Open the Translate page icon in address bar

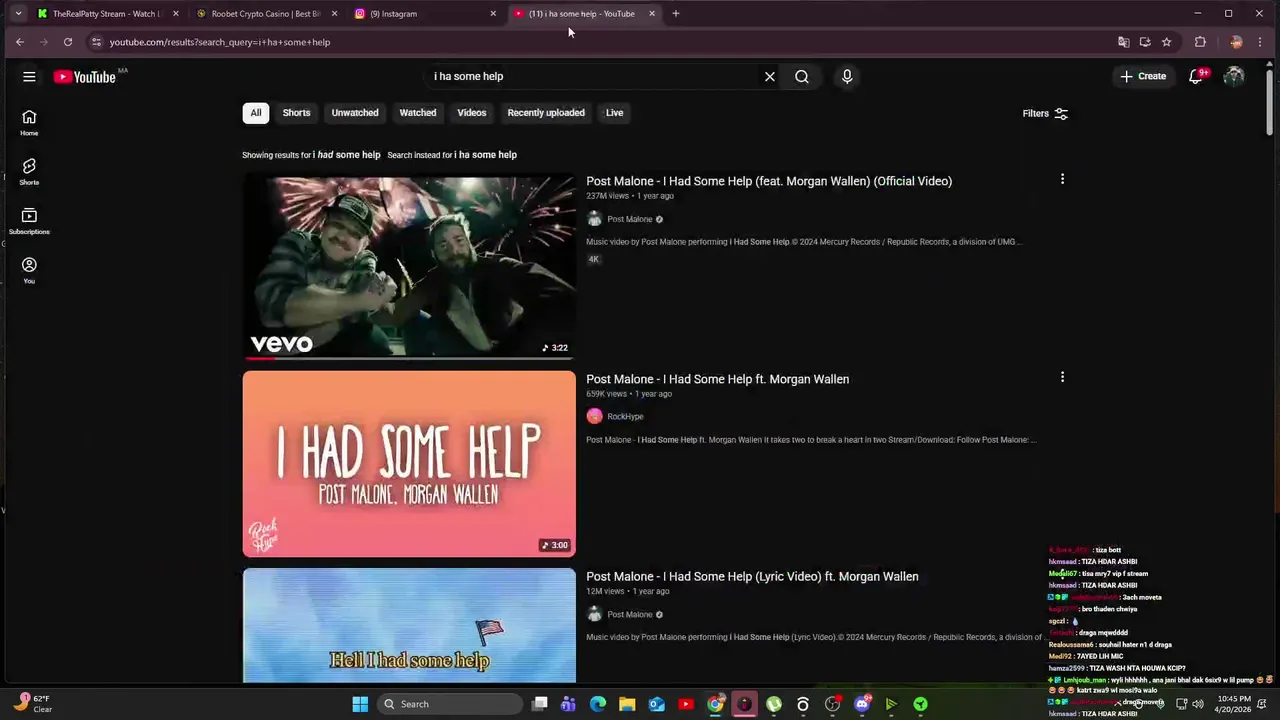(x=1123, y=42)
